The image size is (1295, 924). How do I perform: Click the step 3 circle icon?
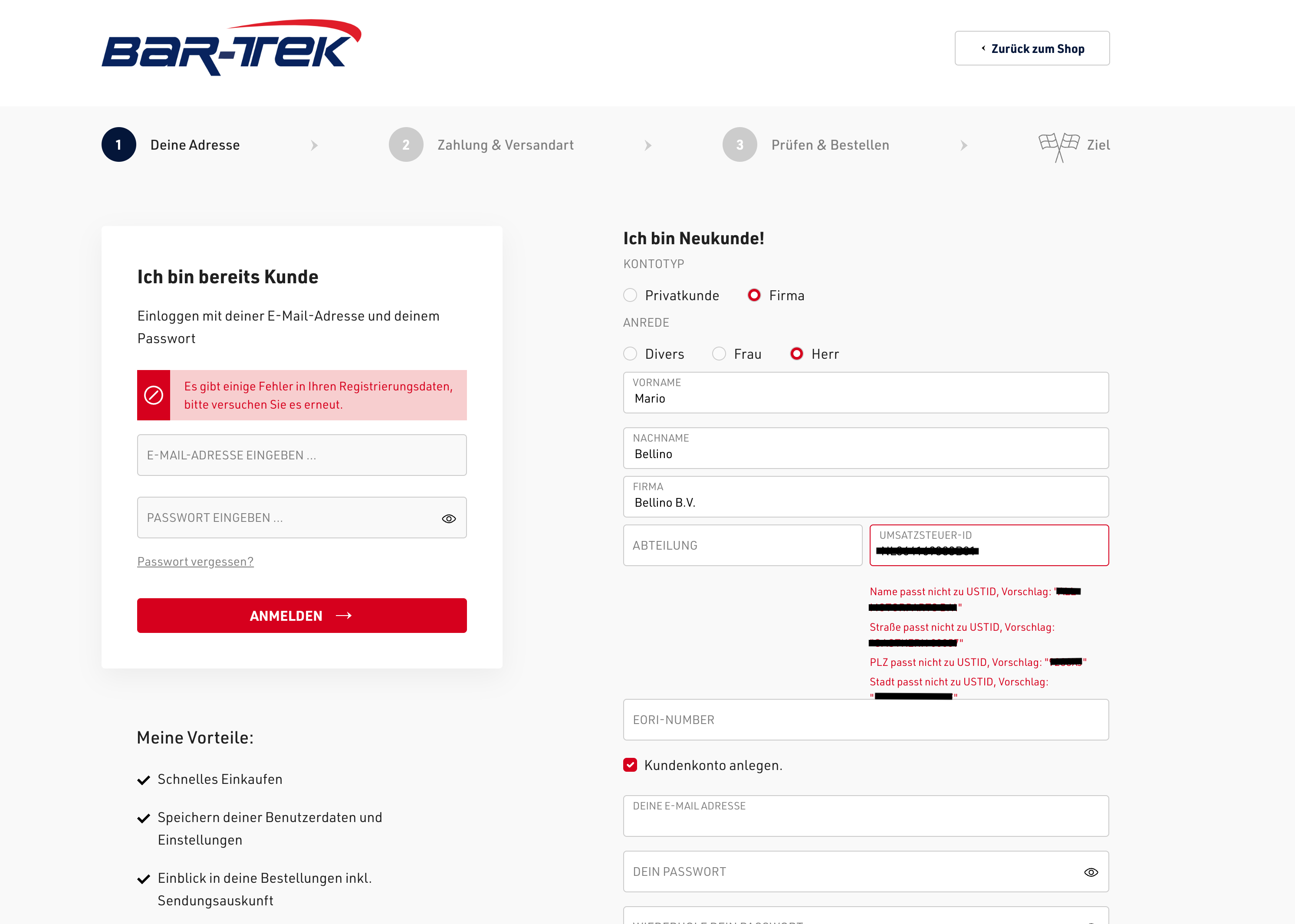(x=740, y=144)
